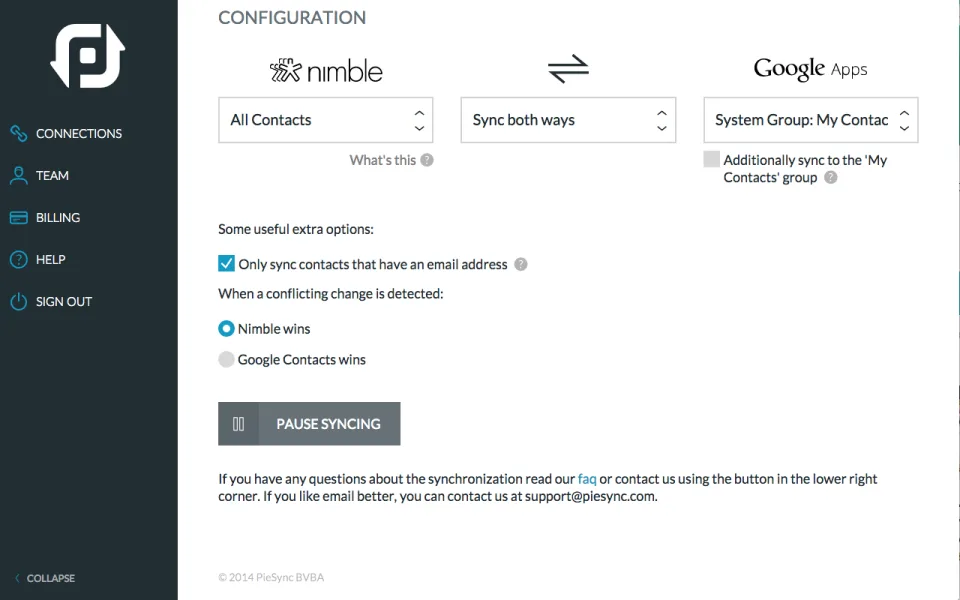The width and height of the screenshot is (960, 600).
Task: Open the Team menu item
Action: coord(52,176)
